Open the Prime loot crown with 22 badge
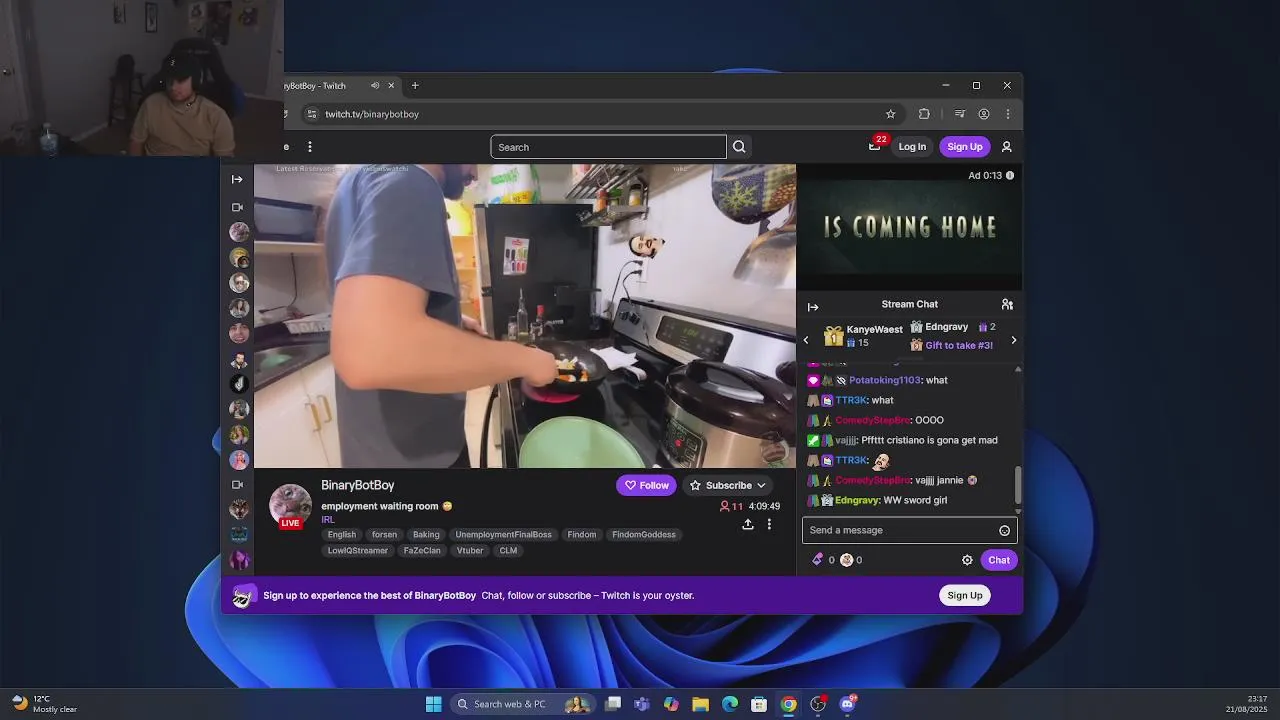This screenshot has width=1280, height=720. tap(875, 146)
